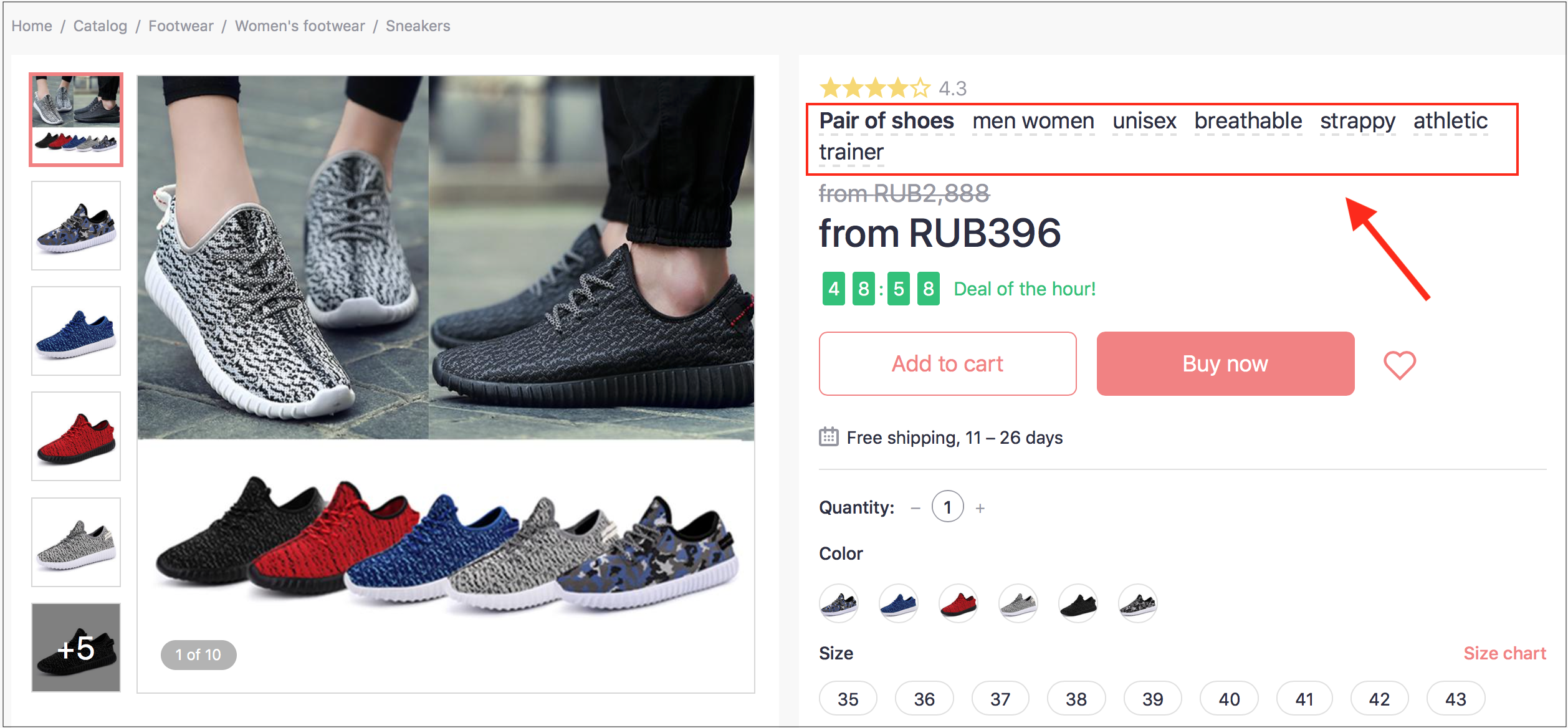Choose the blue color variant

pos(898,603)
